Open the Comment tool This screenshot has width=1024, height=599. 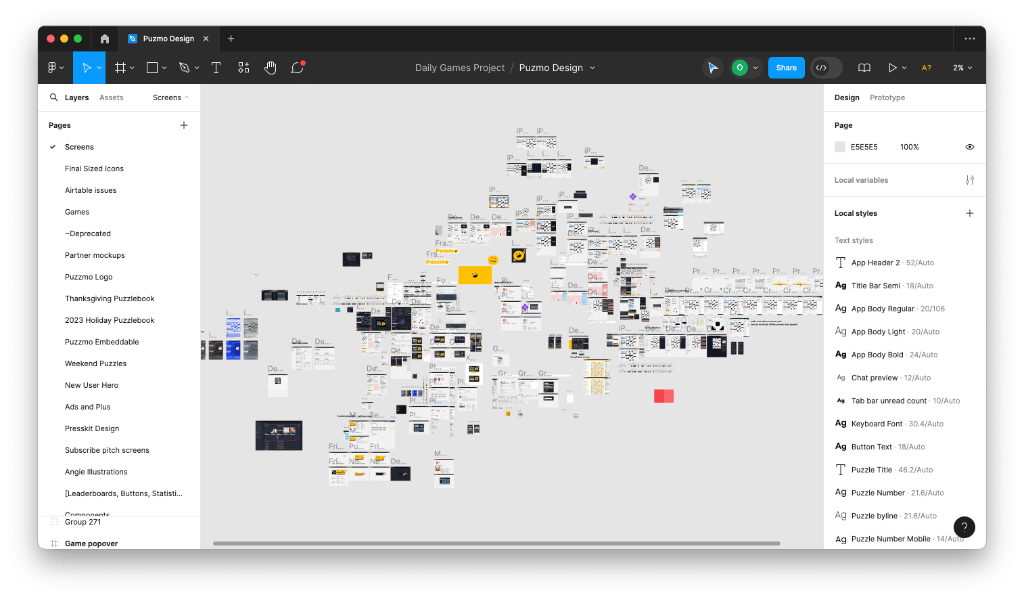pos(295,68)
